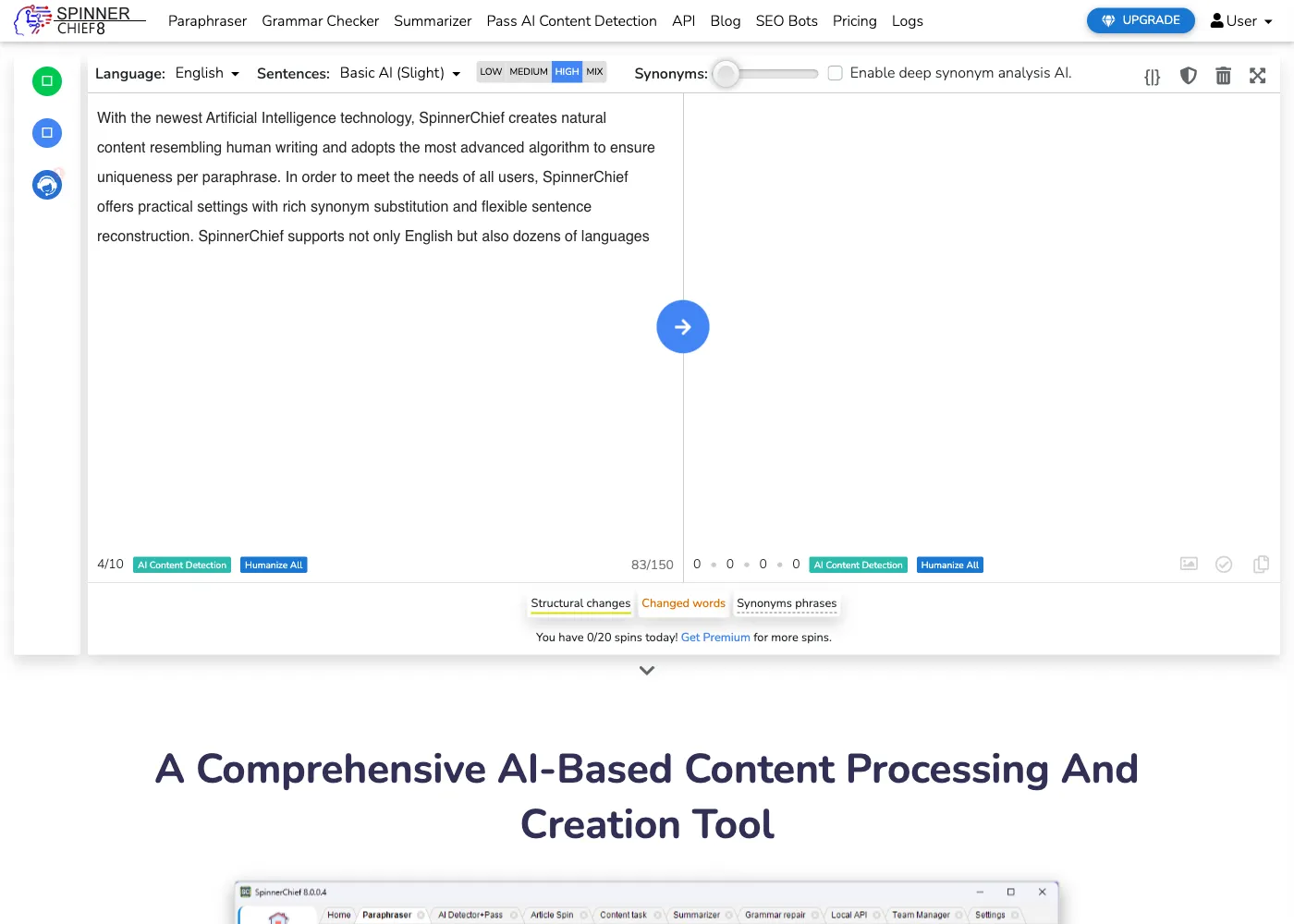
Task: Click the Summarizer tab in app screenshot
Action: click(x=696, y=915)
